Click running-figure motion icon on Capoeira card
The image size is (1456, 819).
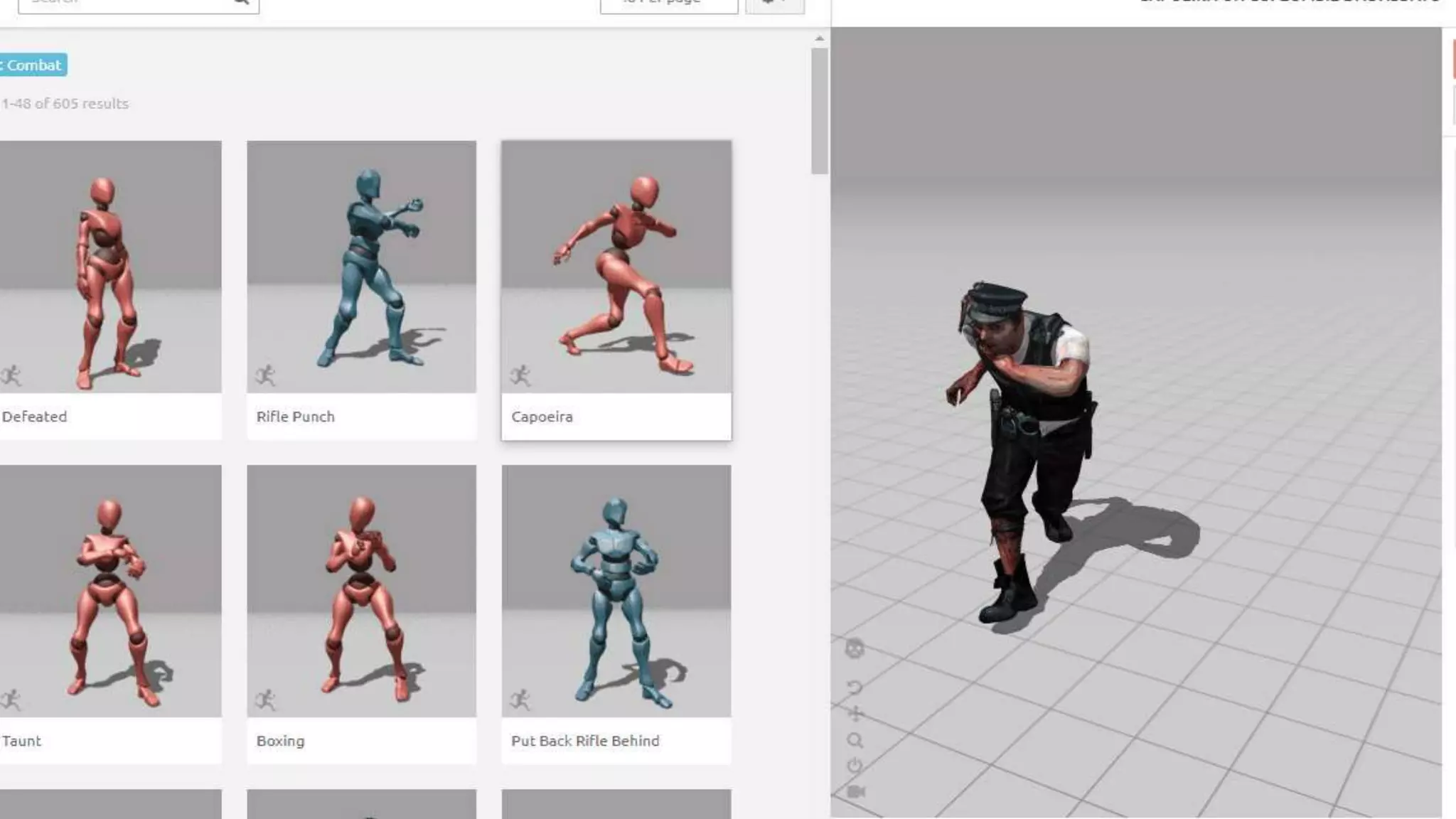(520, 375)
